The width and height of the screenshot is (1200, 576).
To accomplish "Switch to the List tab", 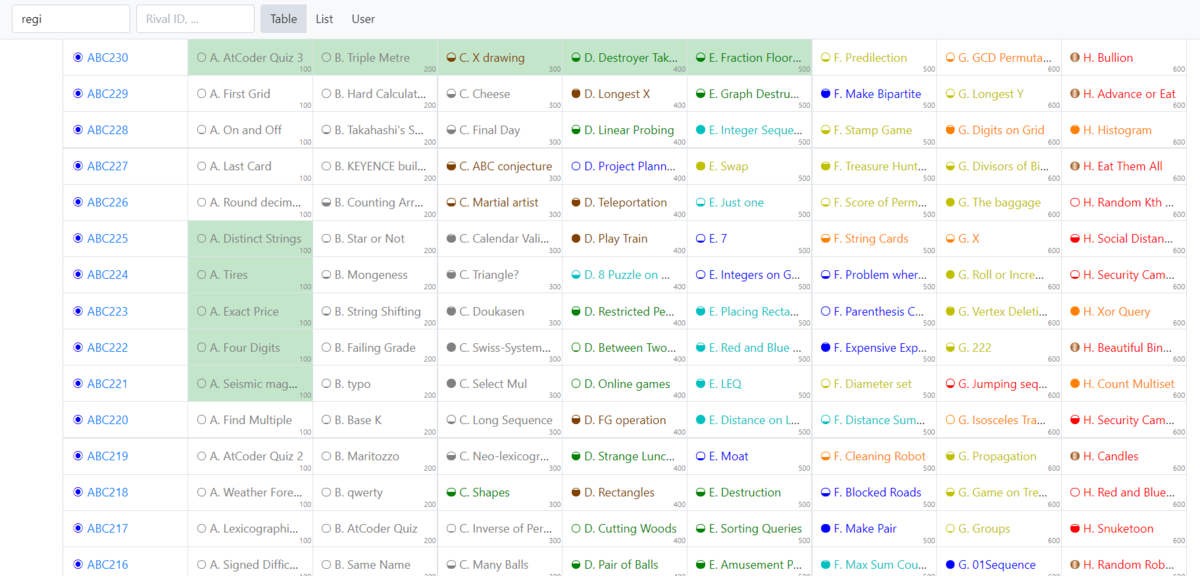I will (324, 19).
